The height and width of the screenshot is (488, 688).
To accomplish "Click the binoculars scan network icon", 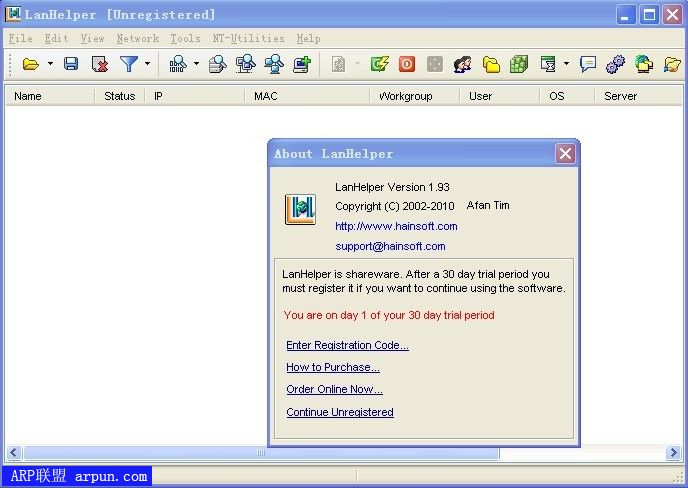I will (x=178, y=64).
